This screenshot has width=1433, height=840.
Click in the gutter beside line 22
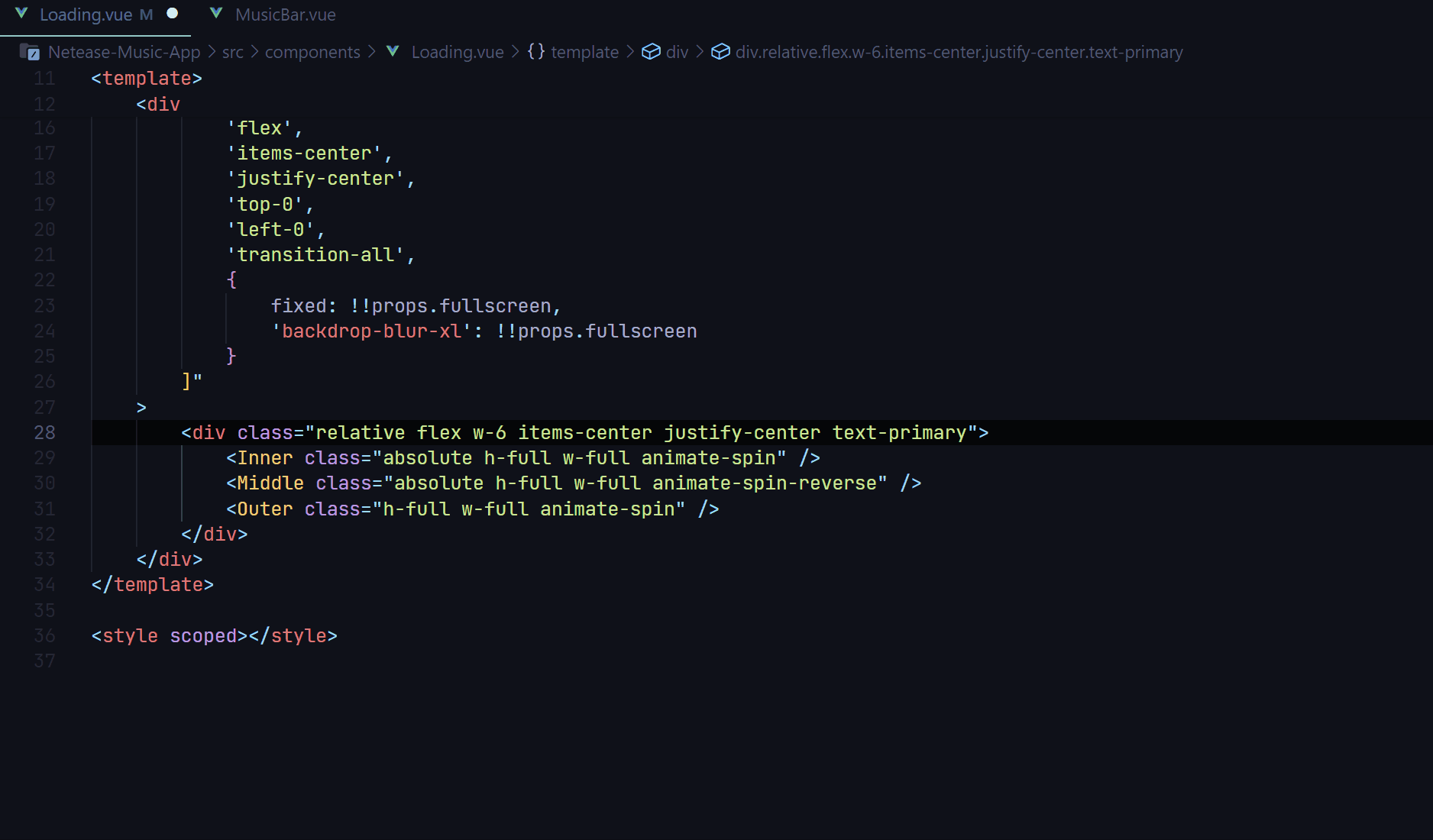44,279
